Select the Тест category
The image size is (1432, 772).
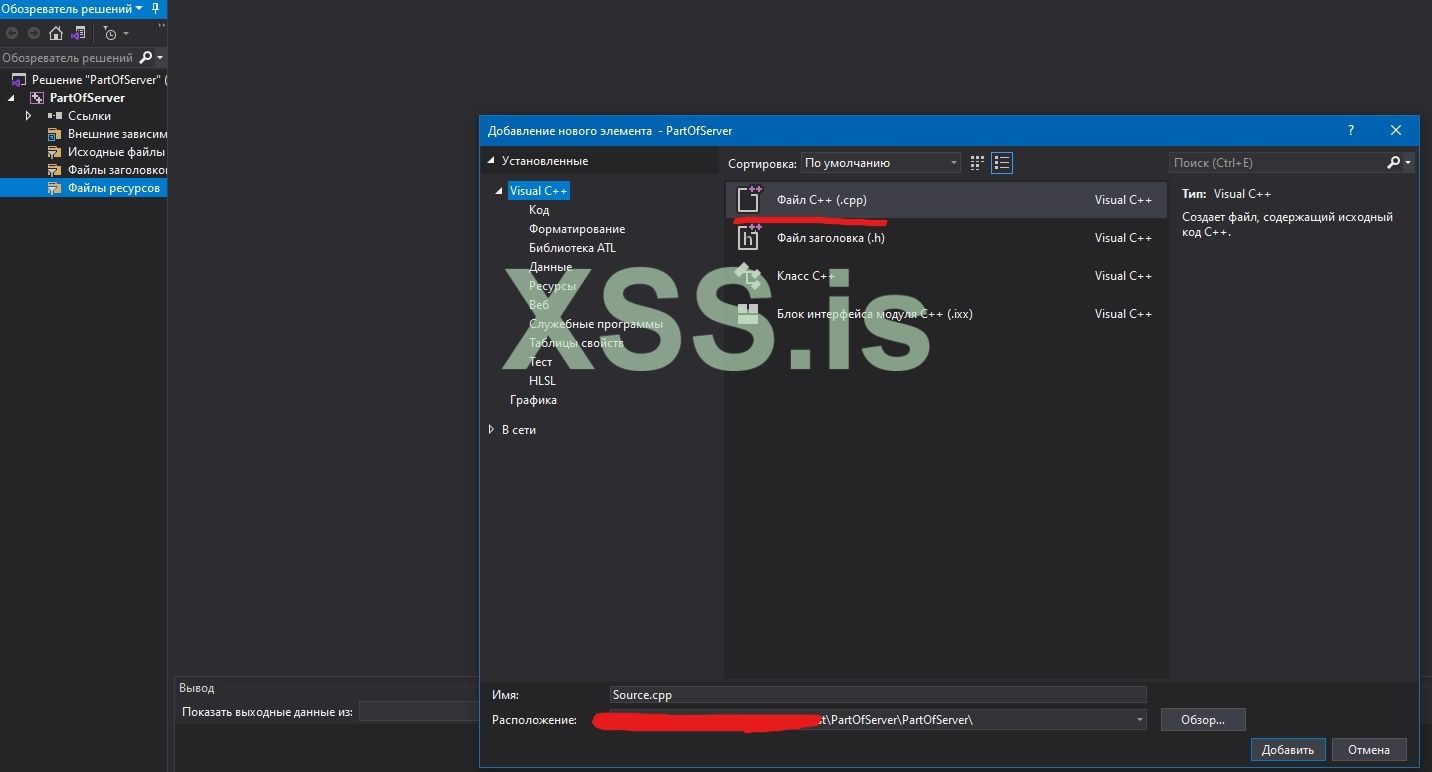click(x=541, y=362)
